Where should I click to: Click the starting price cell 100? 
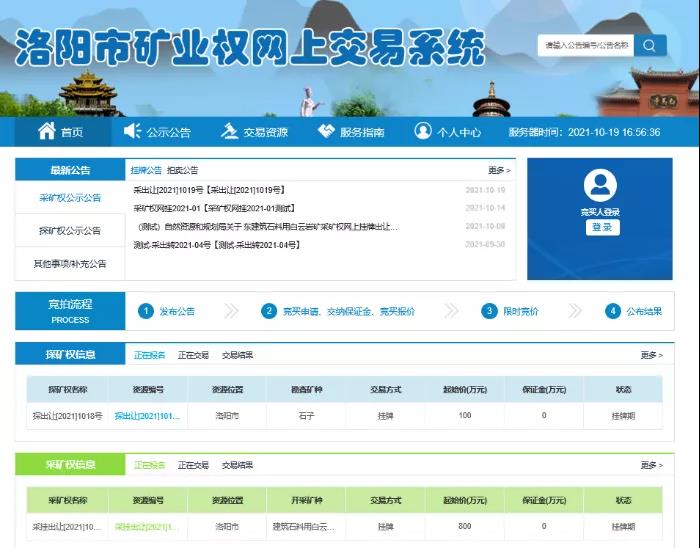(x=465, y=415)
